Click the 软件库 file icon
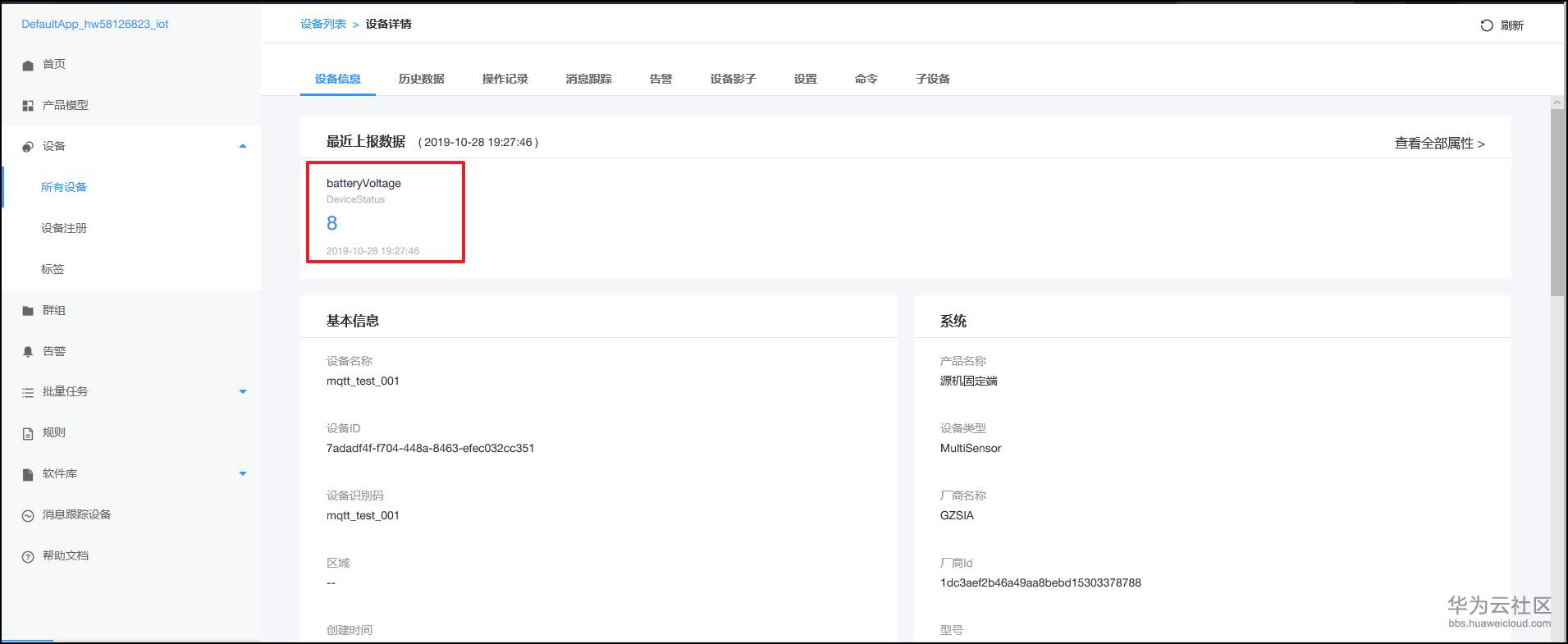 pyautogui.click(x=28, y=474)
